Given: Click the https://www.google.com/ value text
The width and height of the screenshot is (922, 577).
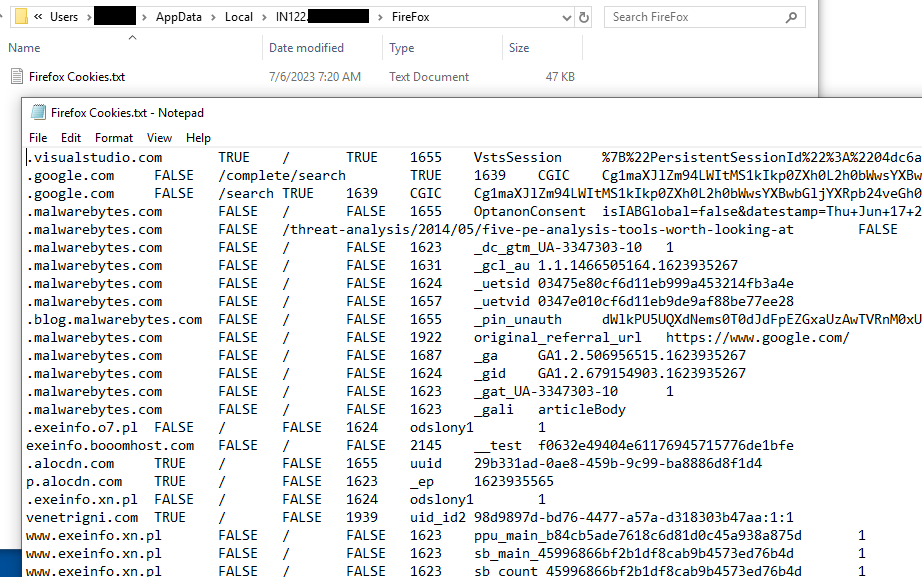Looking at the screenshot, I should point(757,338).
